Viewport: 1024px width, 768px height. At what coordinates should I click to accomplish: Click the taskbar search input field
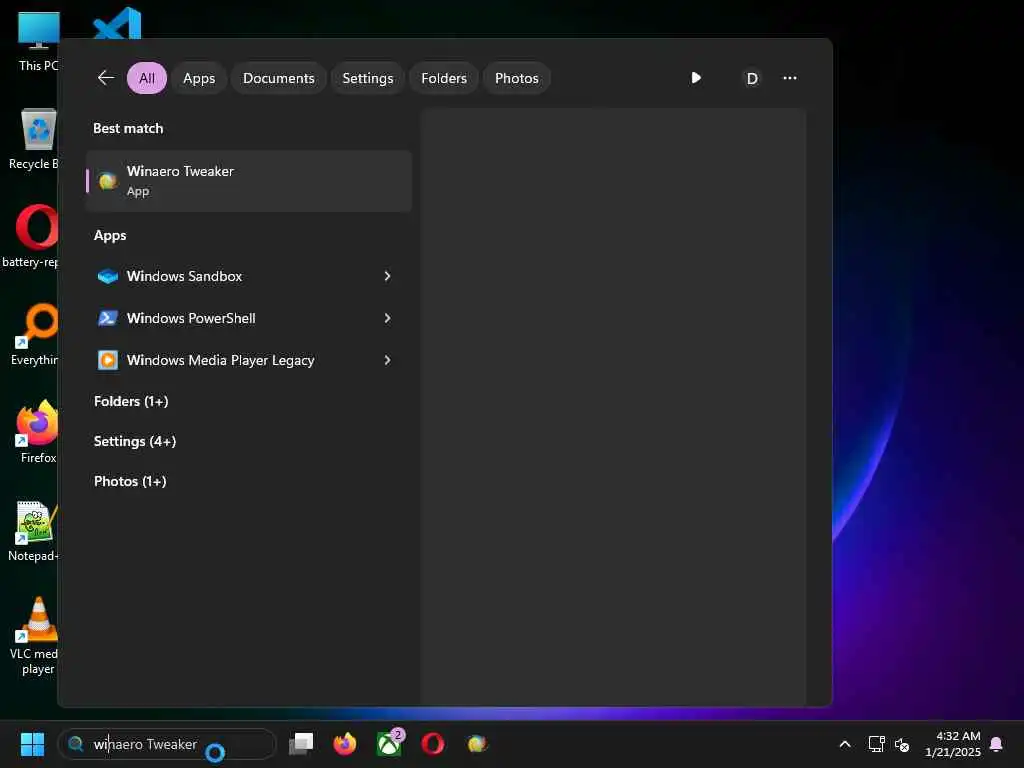coord(167,744)
